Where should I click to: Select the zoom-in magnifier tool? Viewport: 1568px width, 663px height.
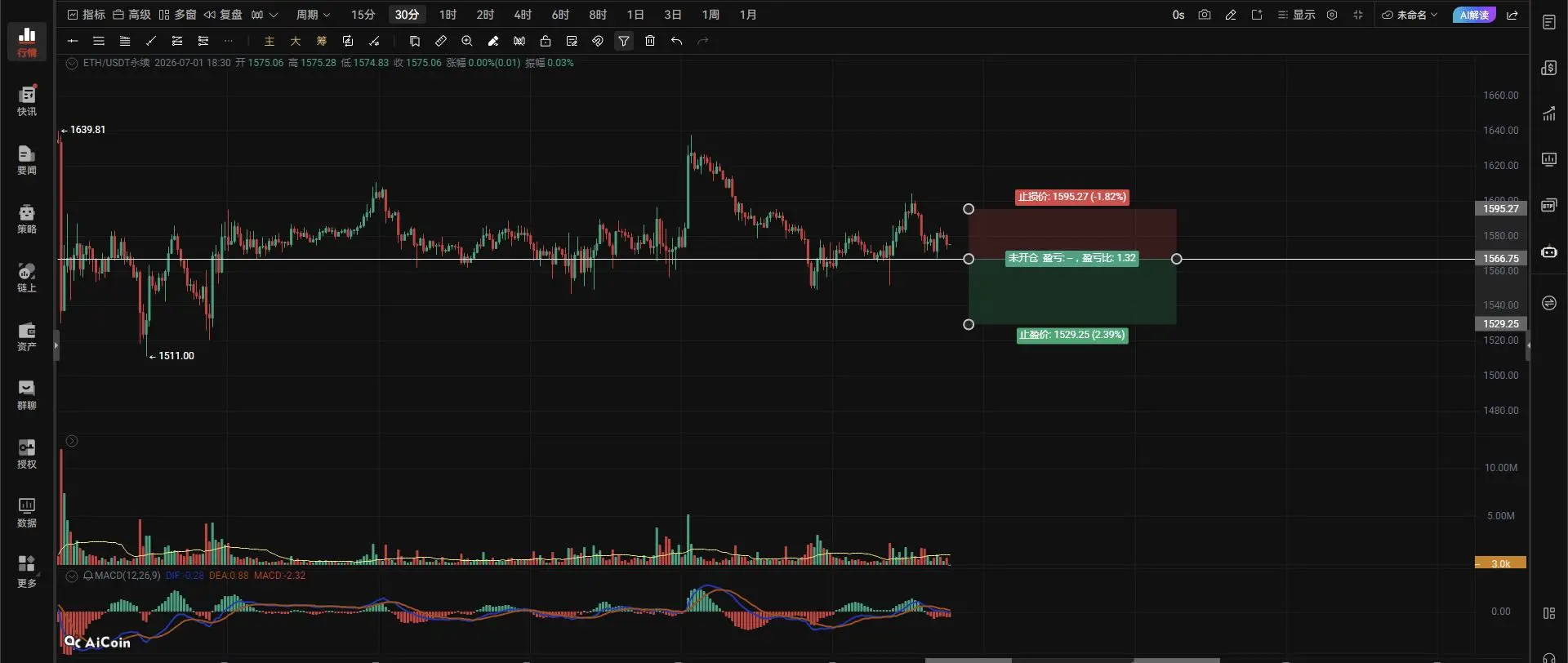point(467,41)
